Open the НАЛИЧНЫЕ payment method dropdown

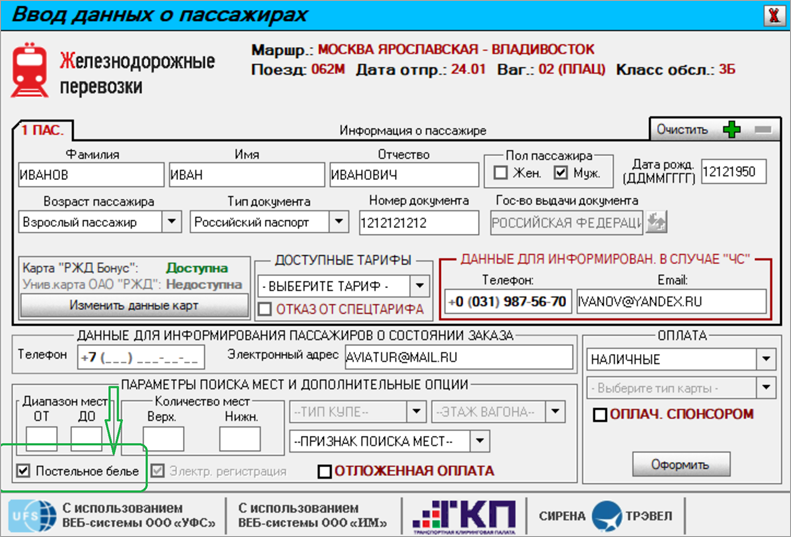point(766,359)
